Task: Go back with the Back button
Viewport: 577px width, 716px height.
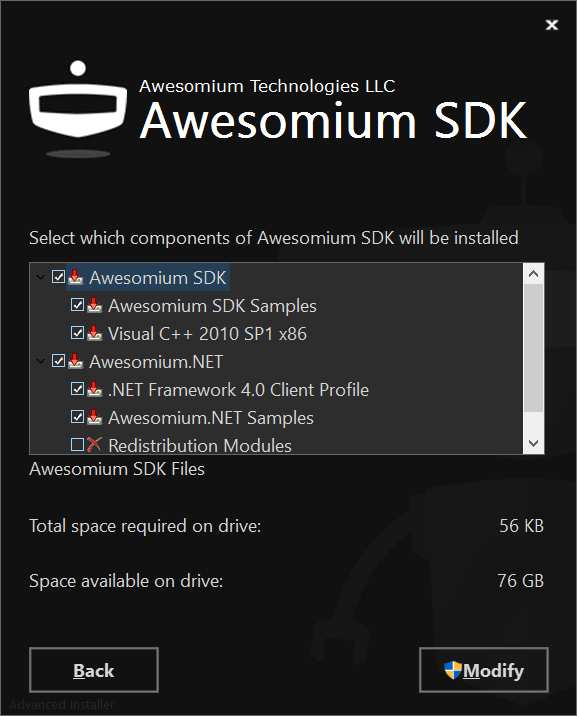Action: pos(94,670)
